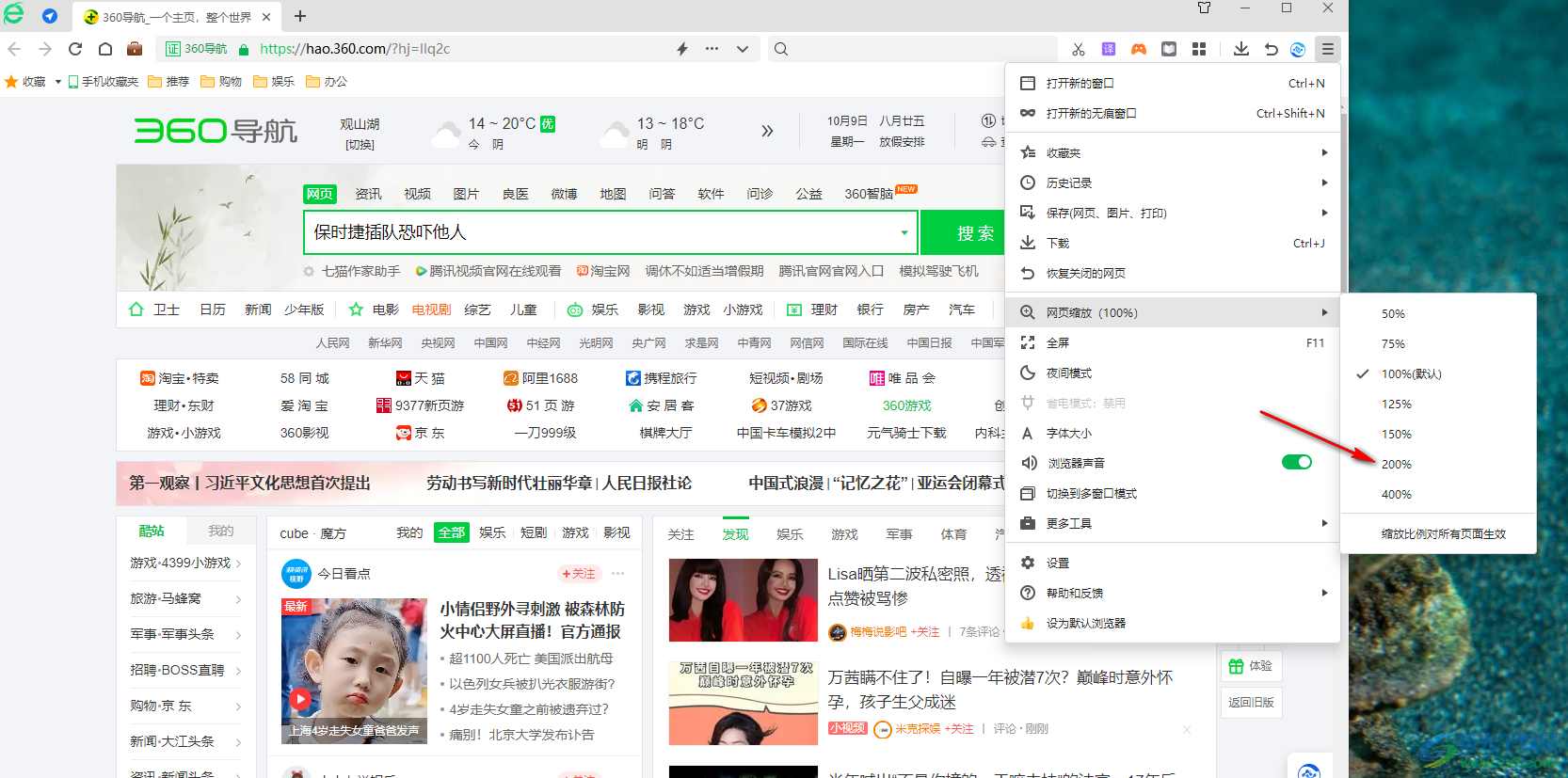The width and height of the screenshot is (1568, 778).
Task: Set page zoom to 200%
Action: coord(1438,464)
